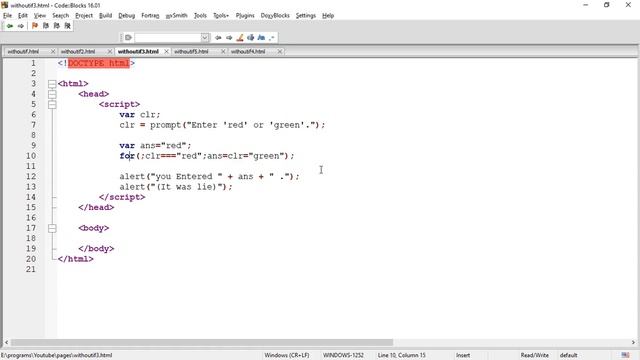This screenshot has width=640, height=360.
Task: Open the Fortran menu
Action: 150,16
